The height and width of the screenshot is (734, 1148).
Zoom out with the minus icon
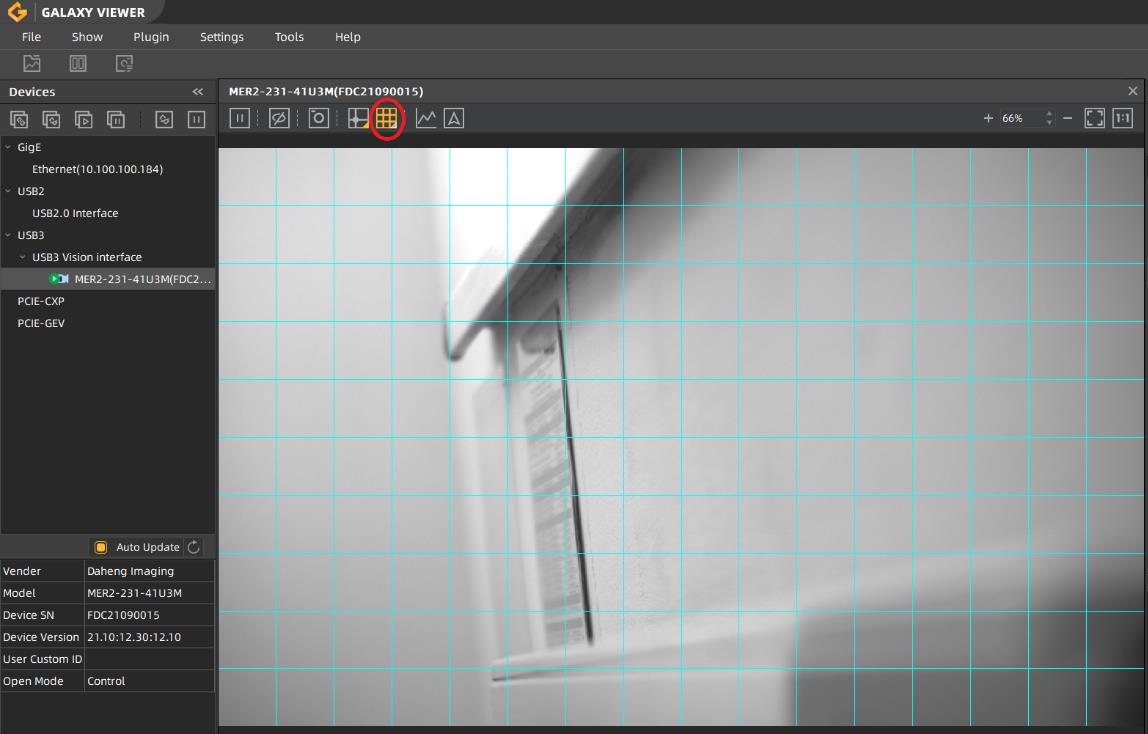(1068, 118)
